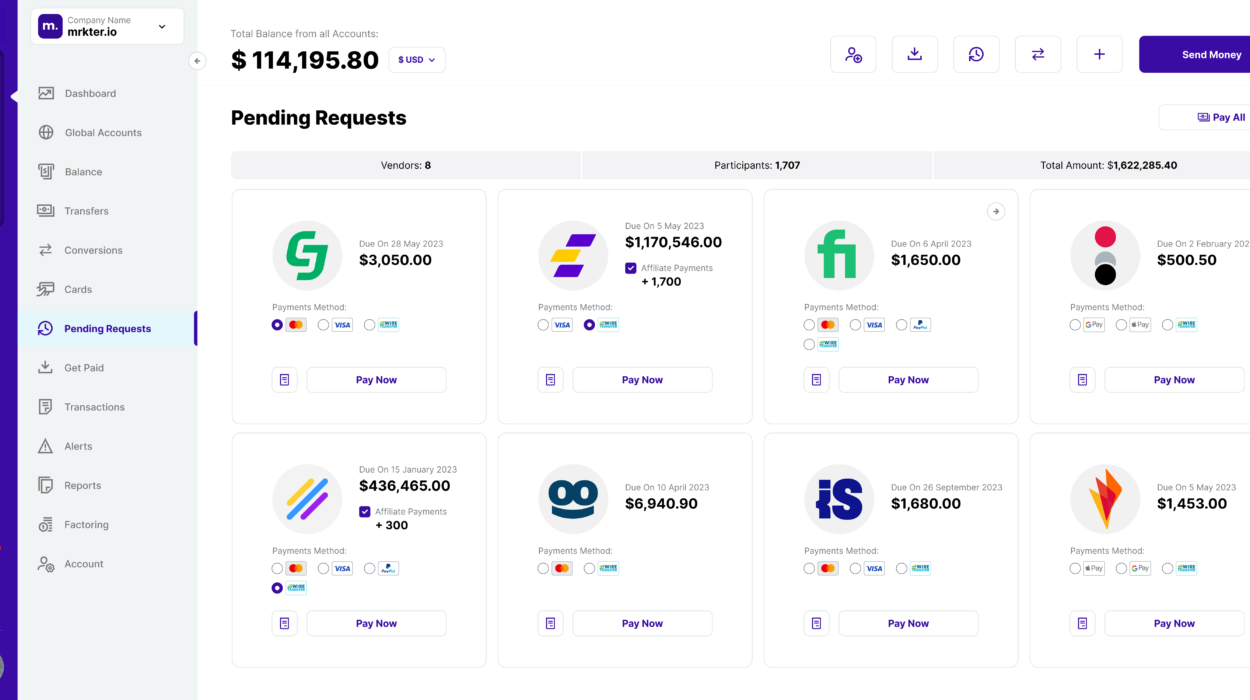Open the USD currency dropdown
The image size is (1250, 700).
[x=416, y=60]
